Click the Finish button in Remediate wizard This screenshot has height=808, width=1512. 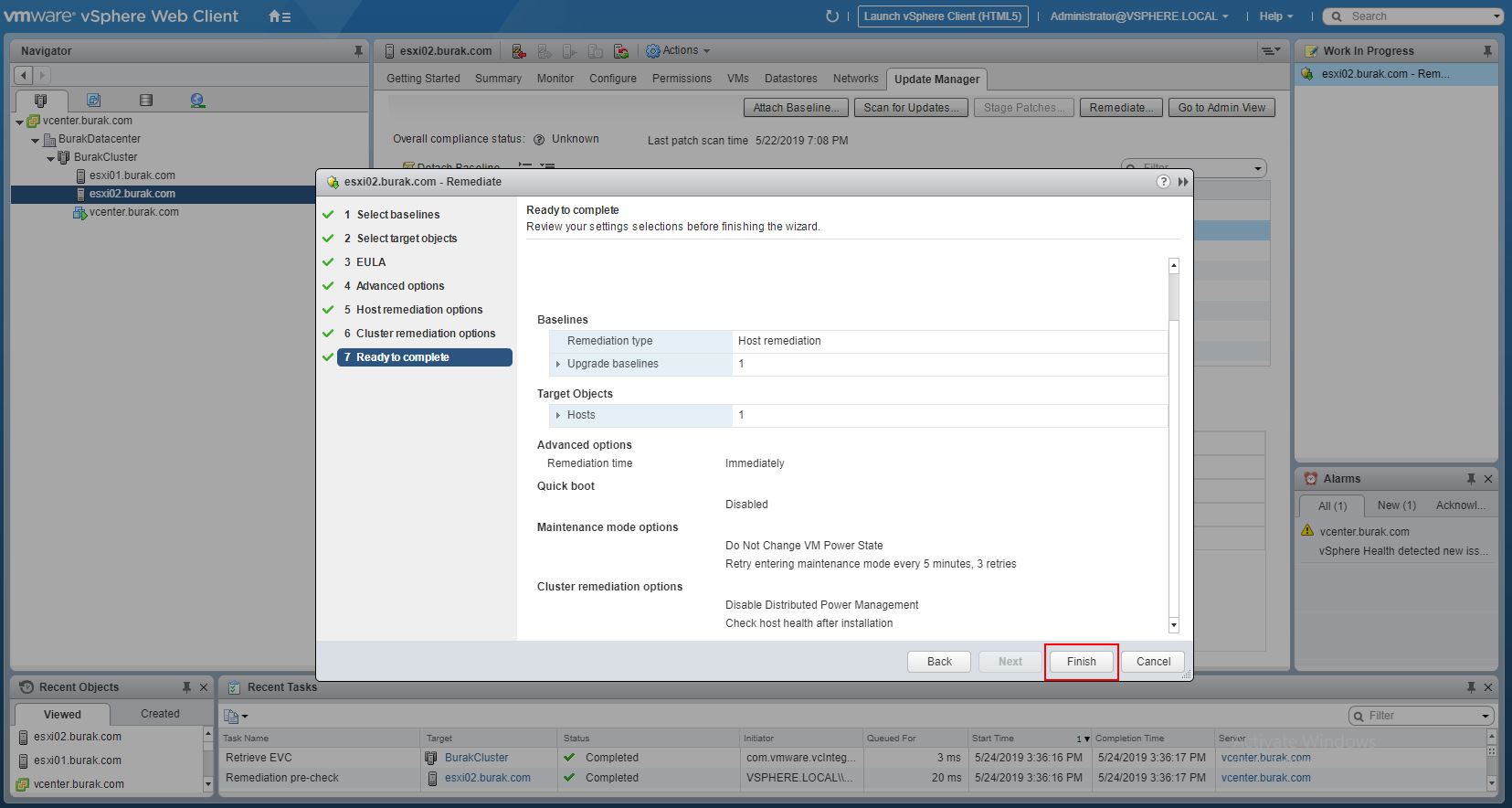pyautogui.click(x=1081, y=662)
